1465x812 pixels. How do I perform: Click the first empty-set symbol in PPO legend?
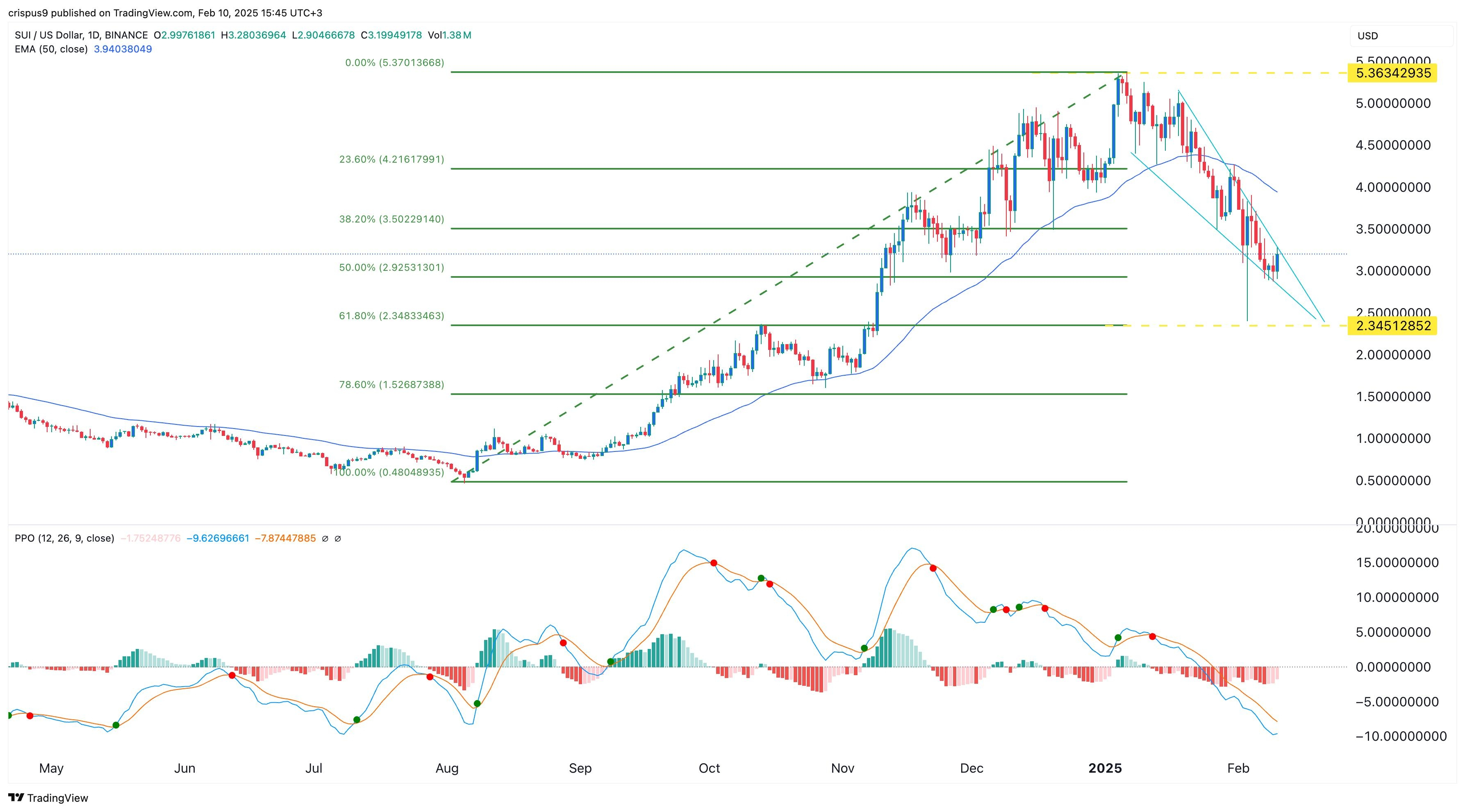(325, 539)
